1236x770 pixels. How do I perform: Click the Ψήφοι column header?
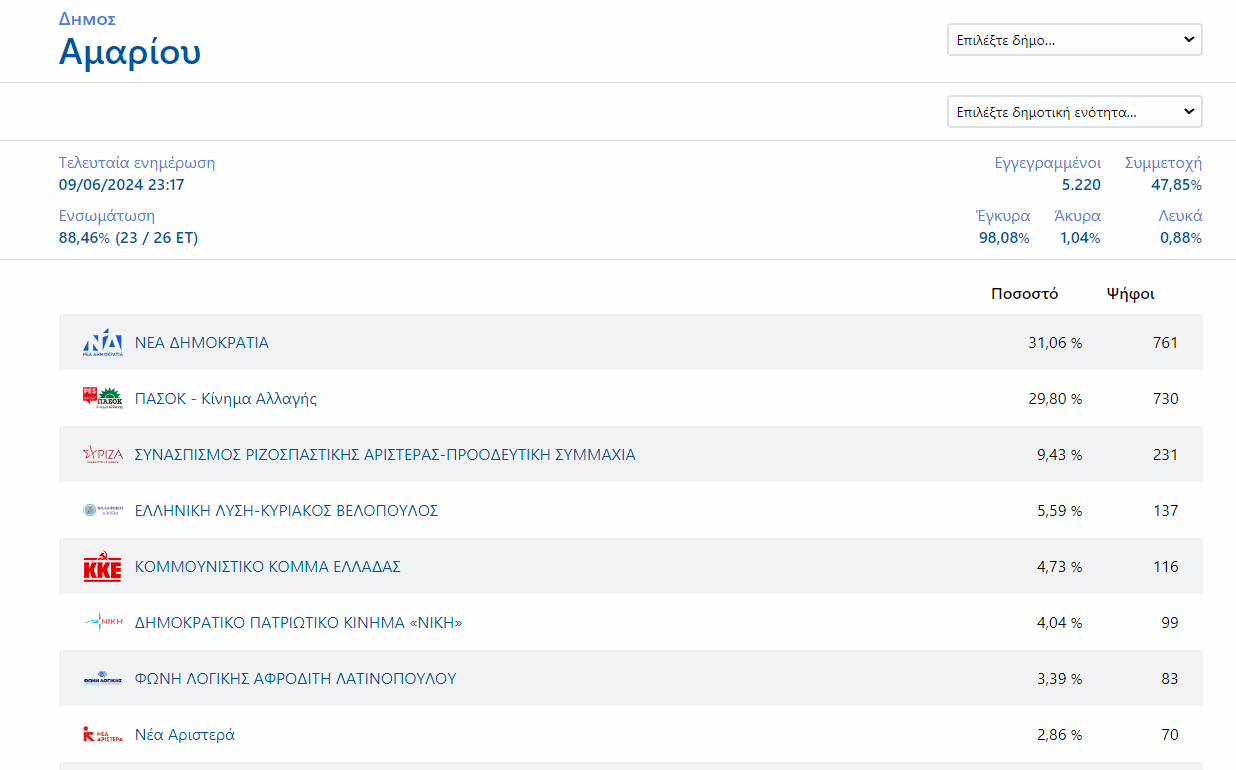[1130, 294]
